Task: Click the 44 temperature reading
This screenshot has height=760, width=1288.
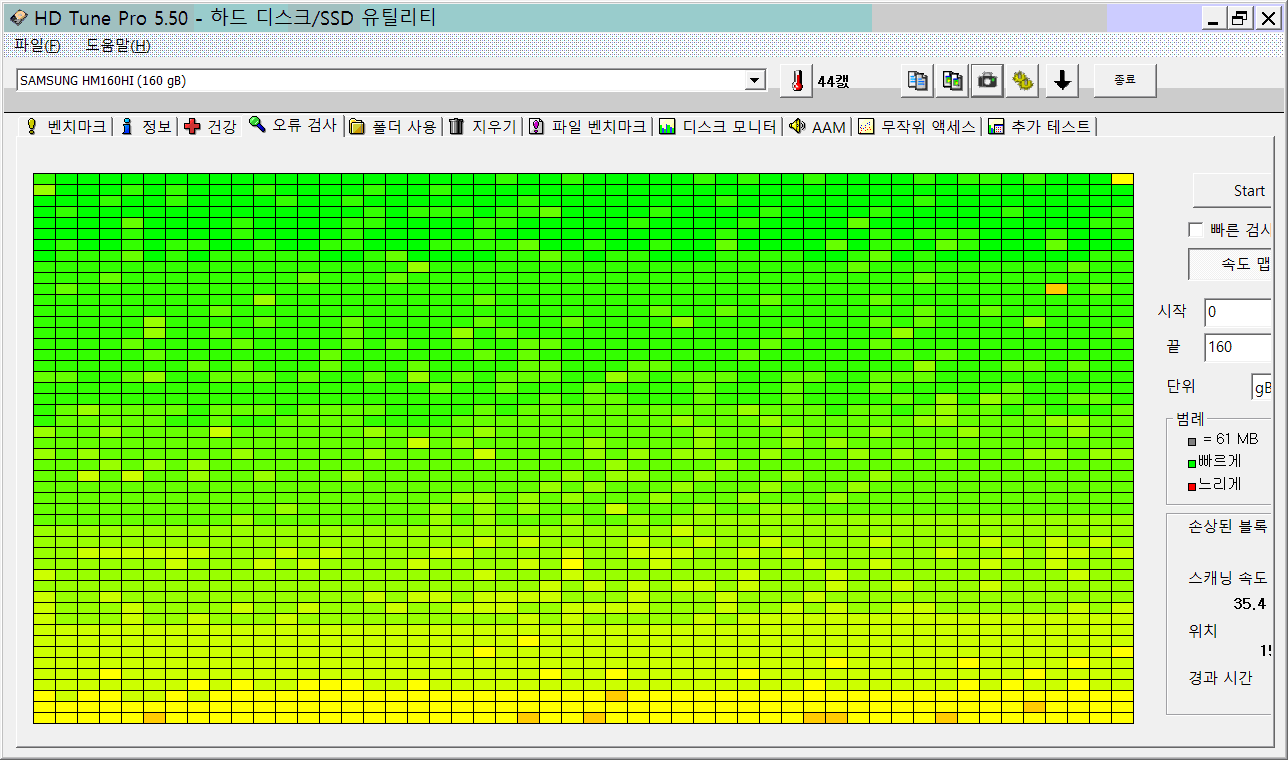Action: pos(833,82)
